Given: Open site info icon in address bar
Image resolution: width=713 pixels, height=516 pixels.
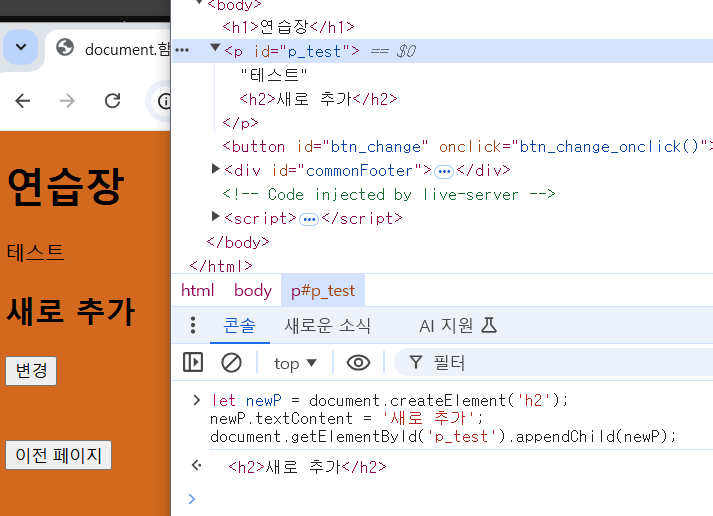Looking at the screenshot, I should [164, 101].
